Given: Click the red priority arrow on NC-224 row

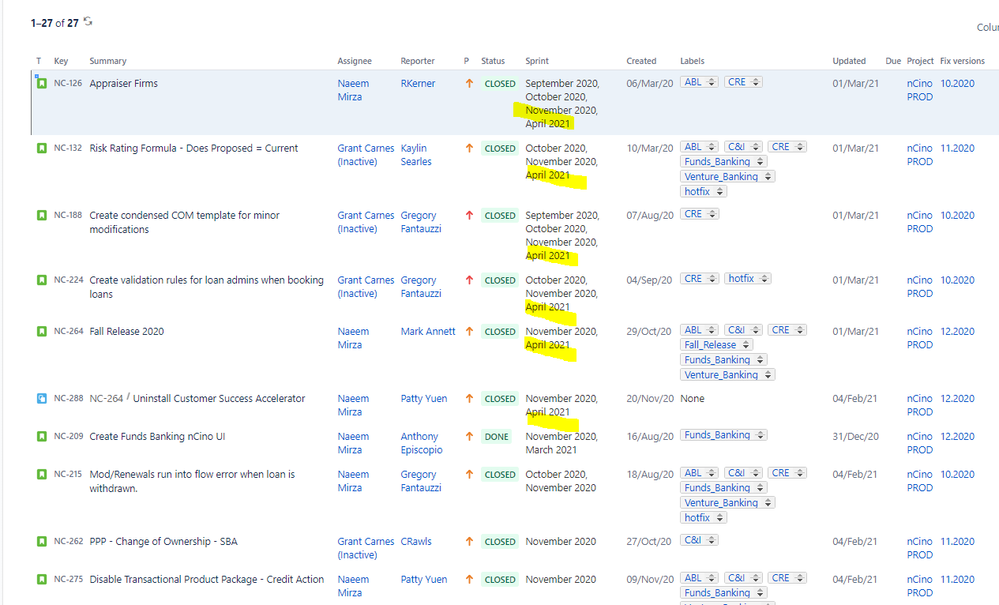Looking at the screenshot, I should click(470, 280).
